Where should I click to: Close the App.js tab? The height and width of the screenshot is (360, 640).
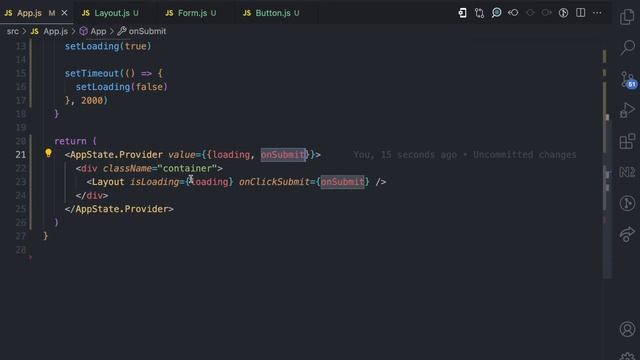64,13
